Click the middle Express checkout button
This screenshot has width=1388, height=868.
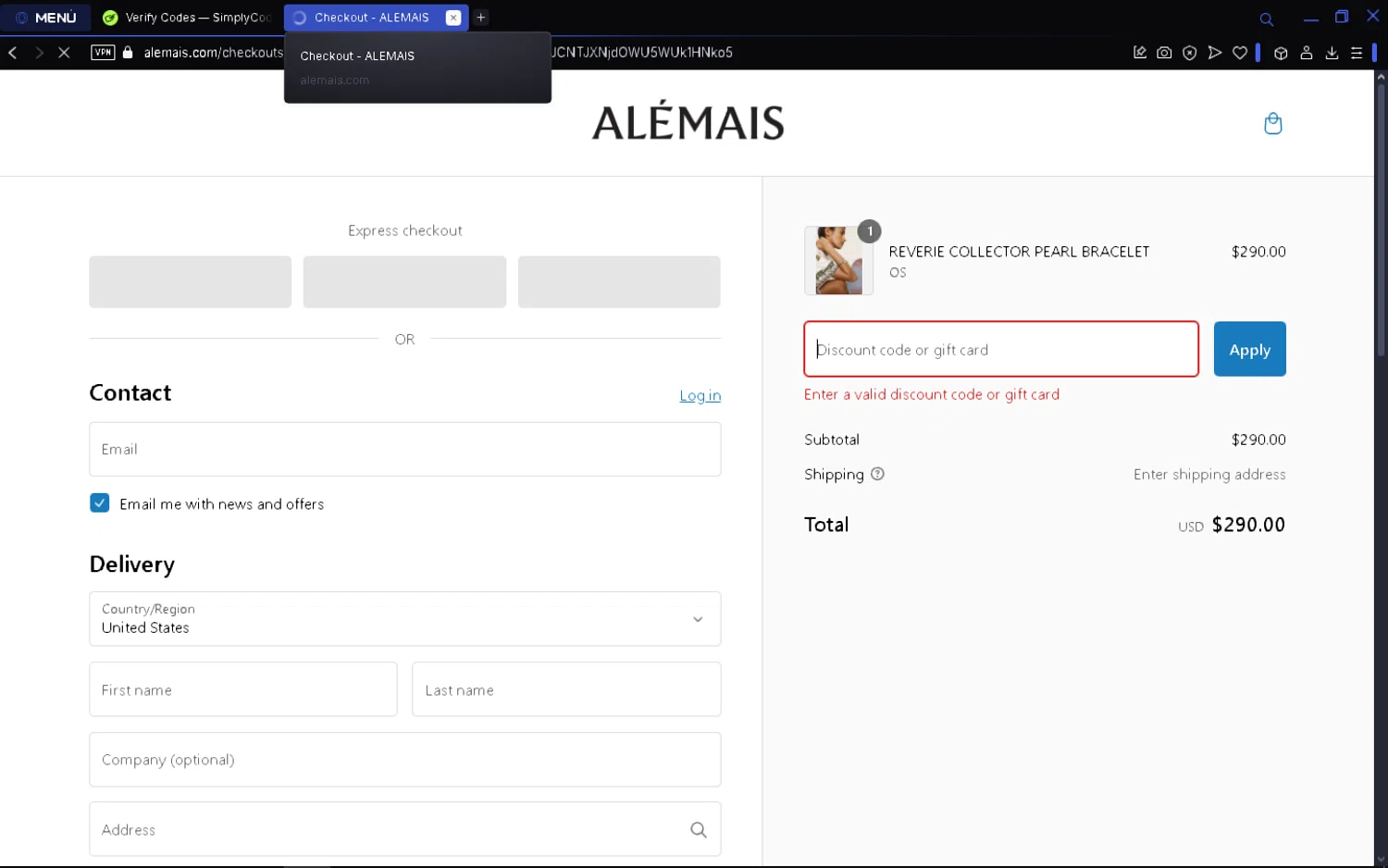coord(404,281)
